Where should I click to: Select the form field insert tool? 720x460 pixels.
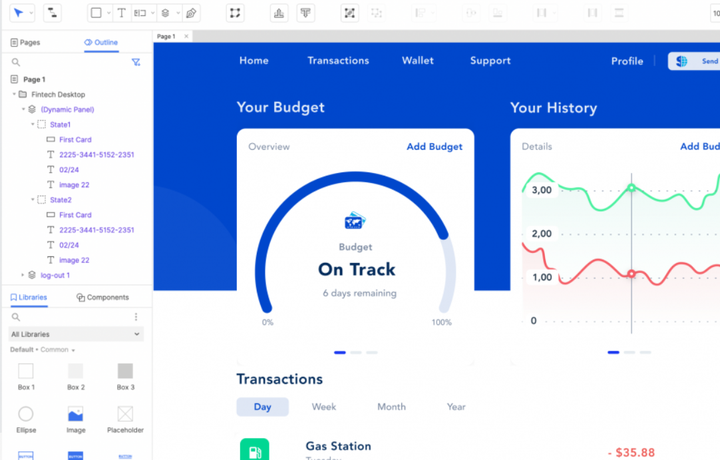pos(140,13)
